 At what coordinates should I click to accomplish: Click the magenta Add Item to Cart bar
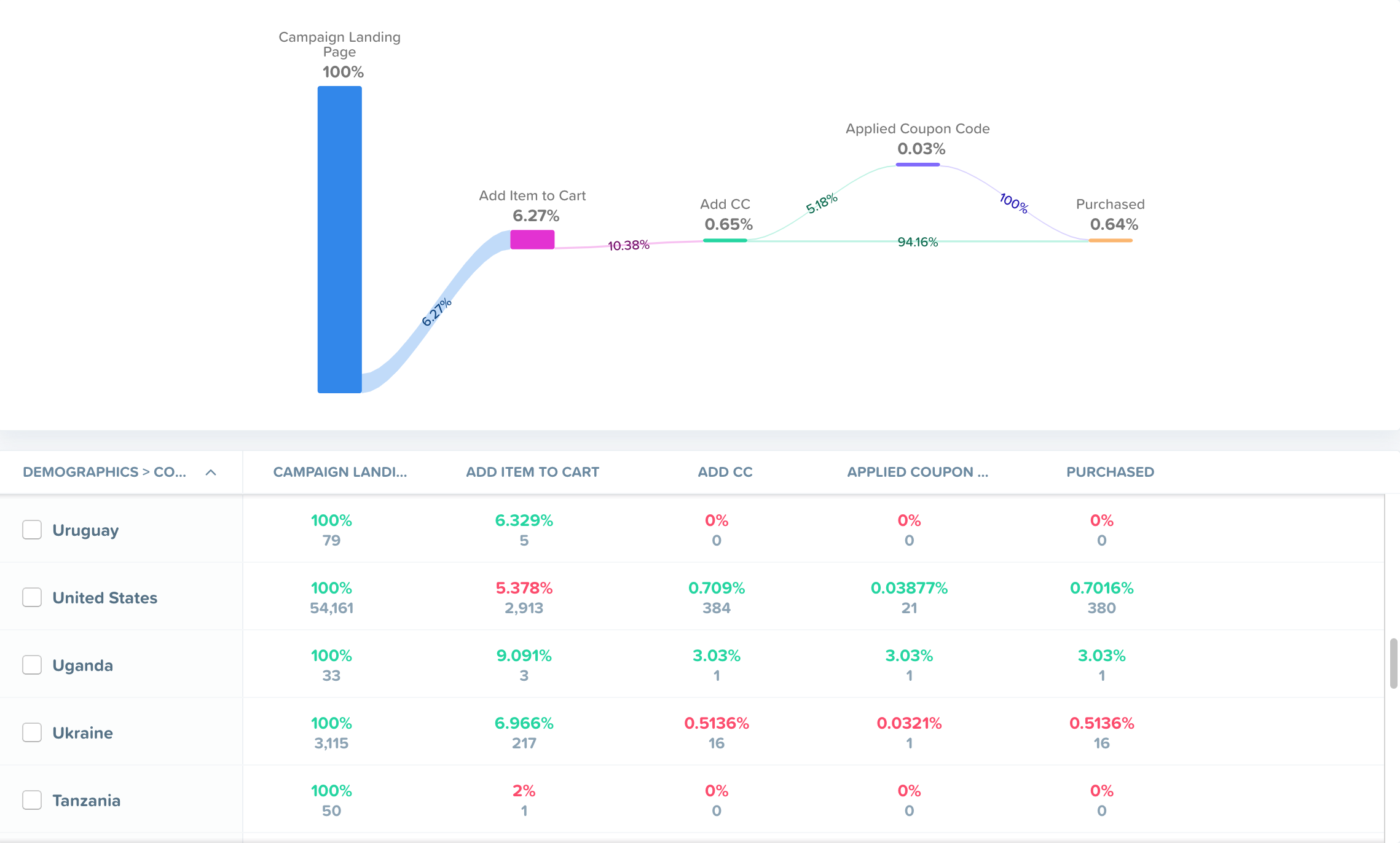(532, 240)
